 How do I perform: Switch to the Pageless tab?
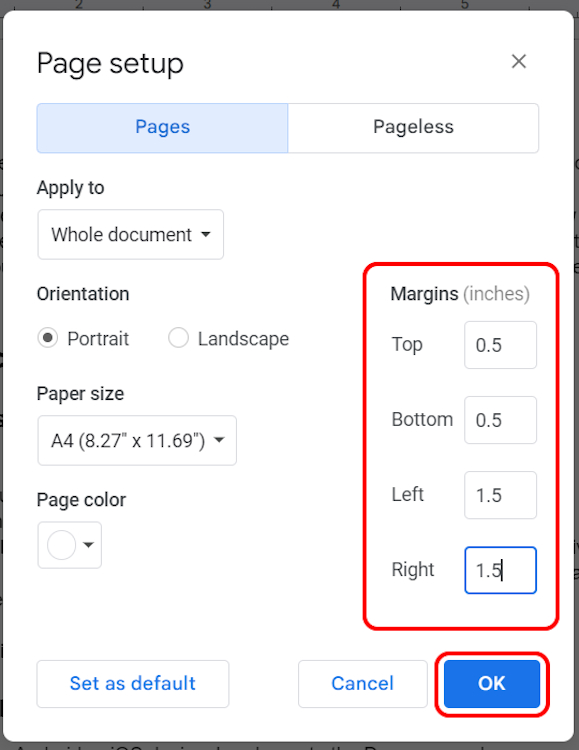[413, 128]
